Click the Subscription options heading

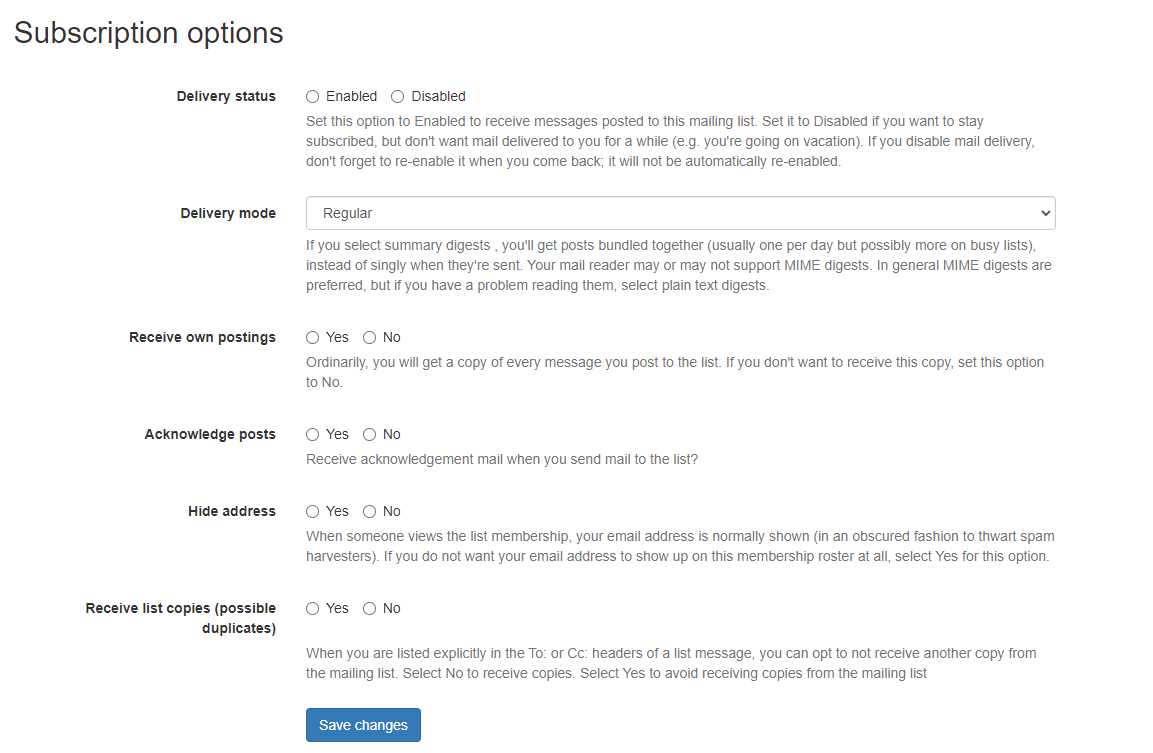click(x=149, y=33)
